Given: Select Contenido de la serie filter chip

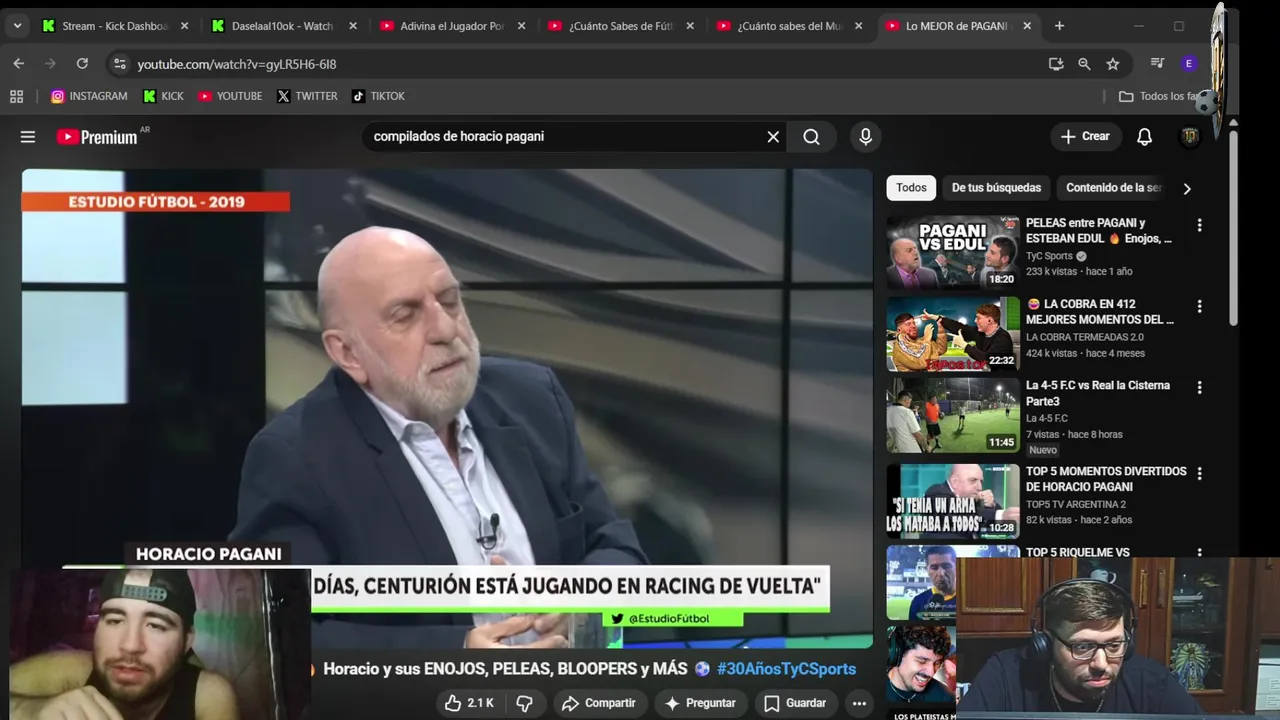Looking at the screenshot, I should pos(1114,188).
